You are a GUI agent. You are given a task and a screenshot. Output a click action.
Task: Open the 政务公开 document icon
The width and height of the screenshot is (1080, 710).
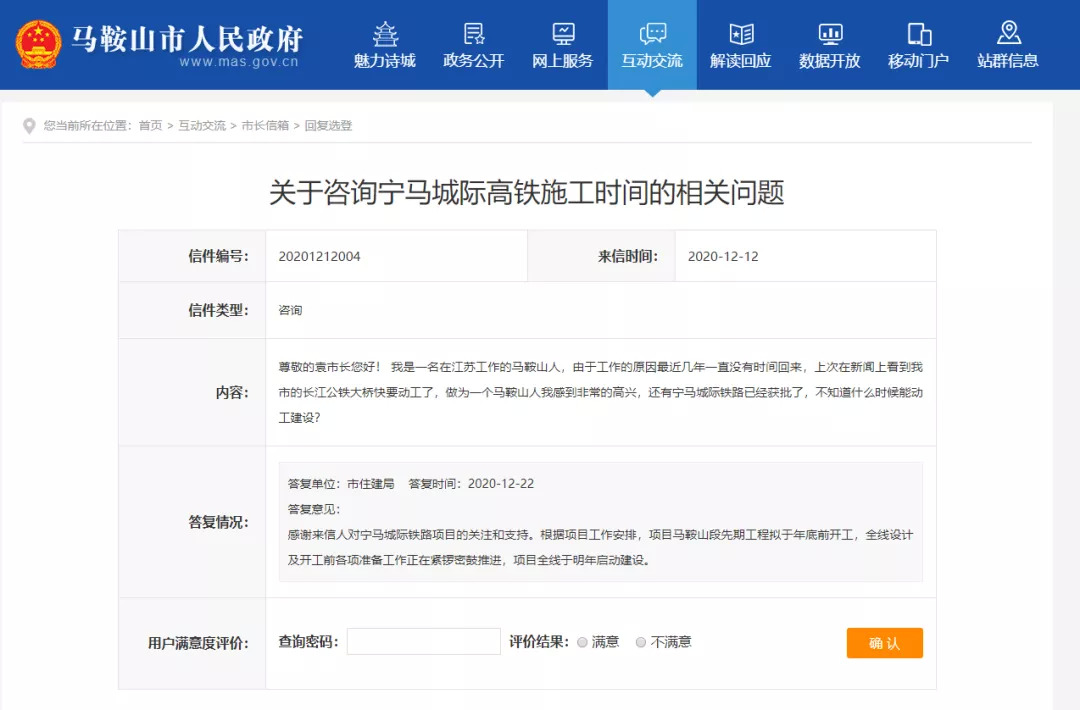[x=474, y=34]
